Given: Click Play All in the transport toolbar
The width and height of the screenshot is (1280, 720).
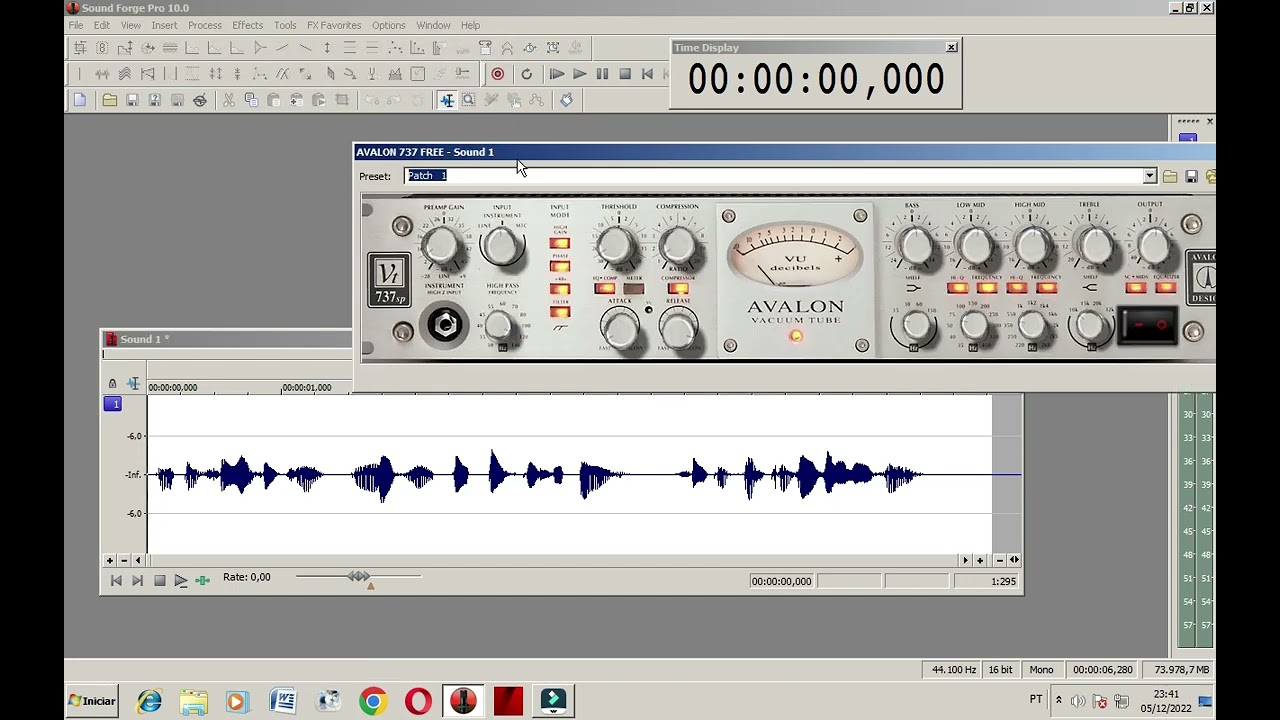Looking at the screenshot, I should (x=557, y=74).
